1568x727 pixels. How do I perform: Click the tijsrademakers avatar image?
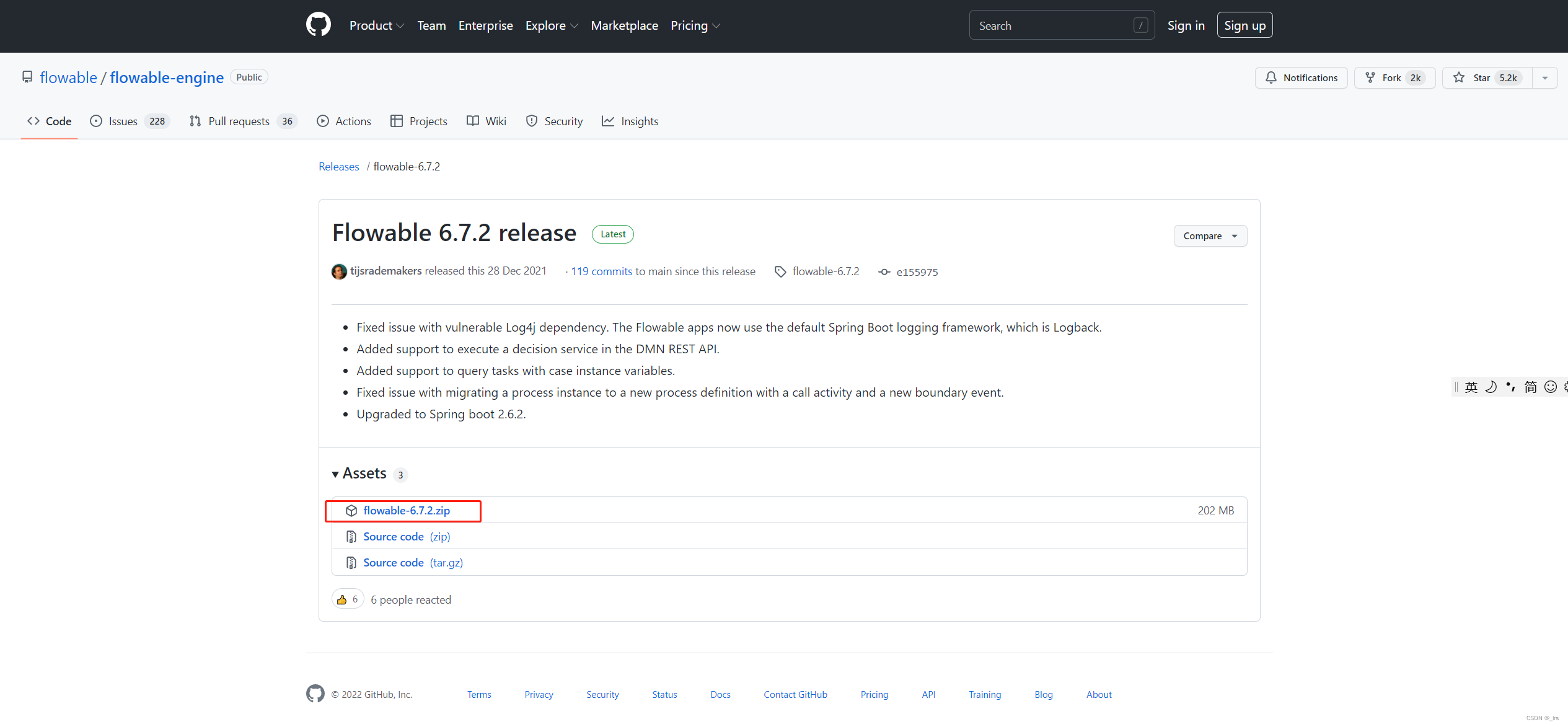(339, 271)
